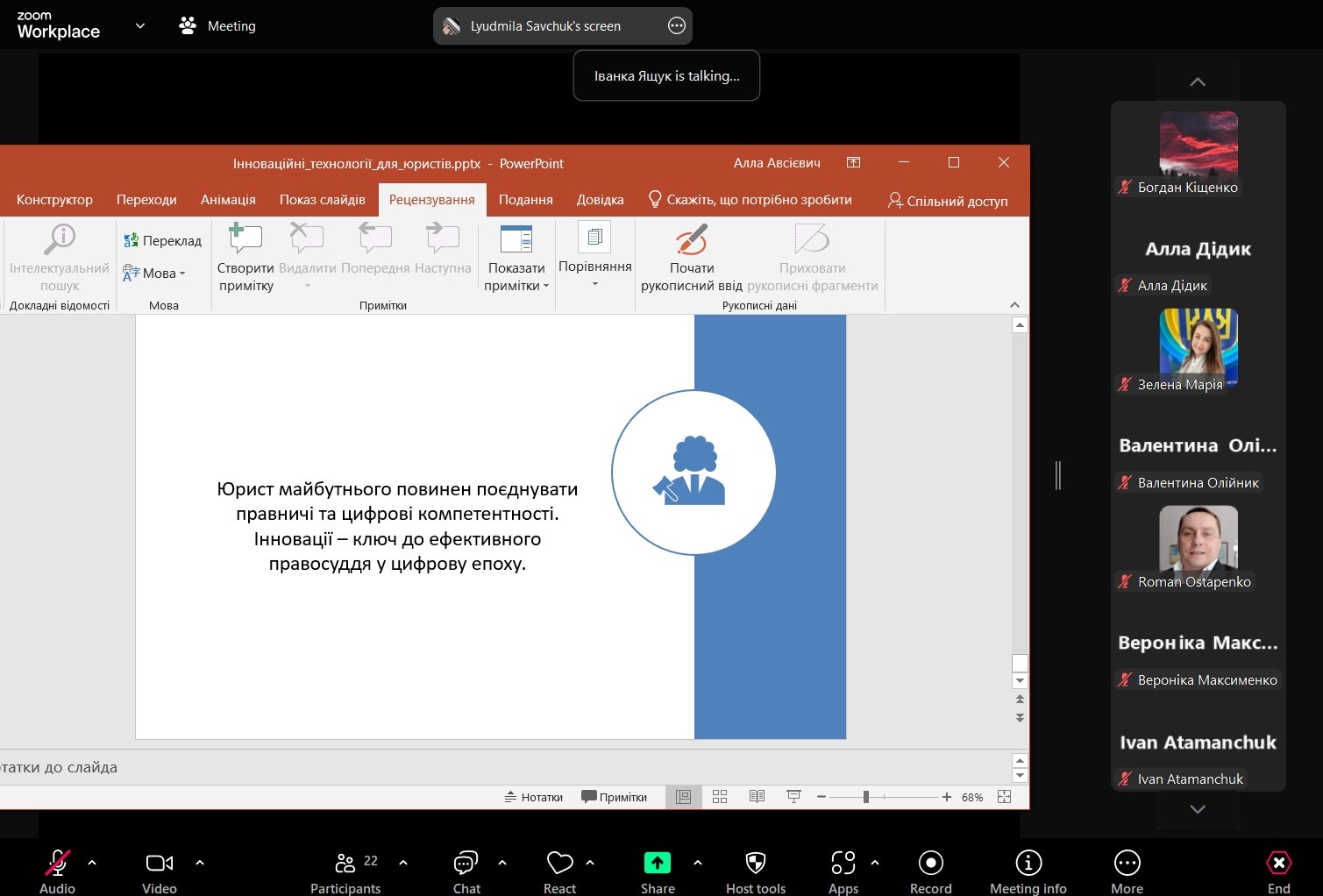
Task: Open Participants list
Action: tap(345, 864)
